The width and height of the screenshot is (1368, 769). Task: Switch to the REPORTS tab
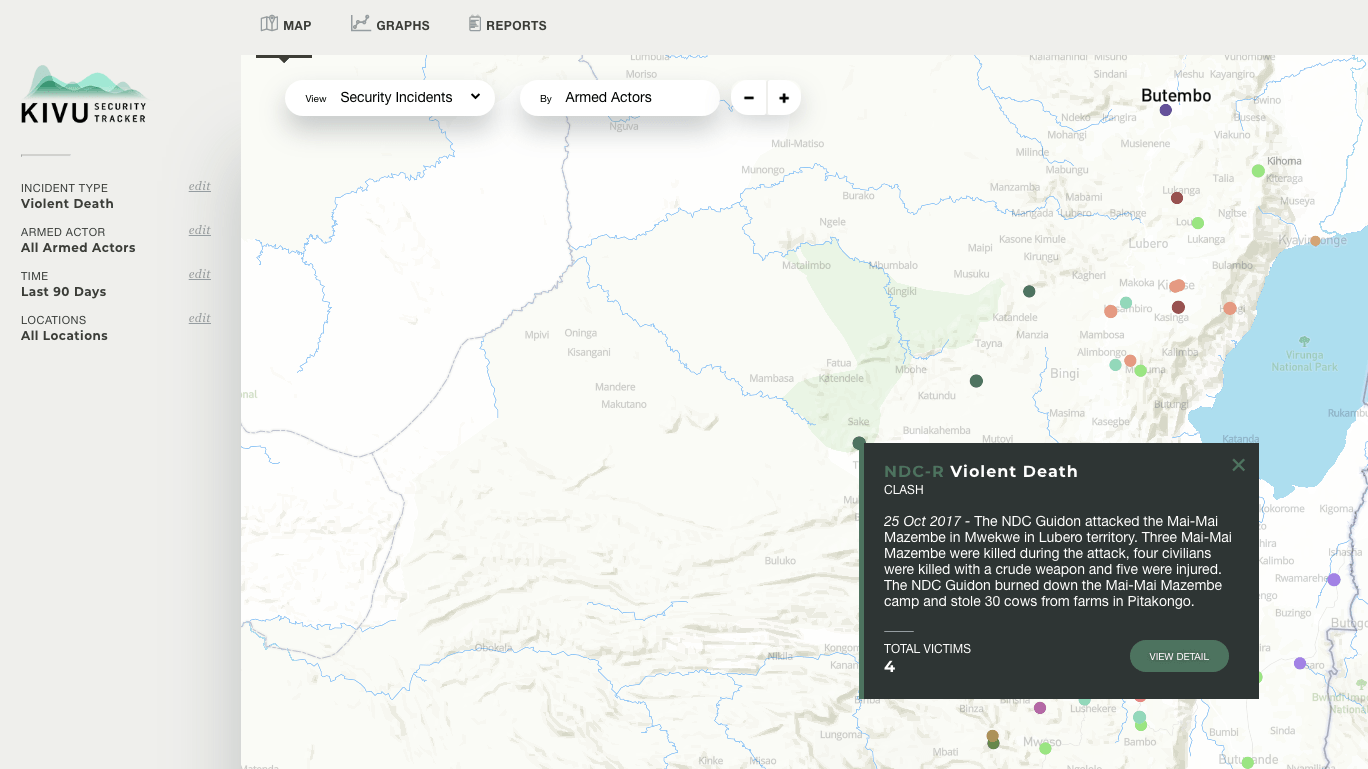[x=508, y=25]
